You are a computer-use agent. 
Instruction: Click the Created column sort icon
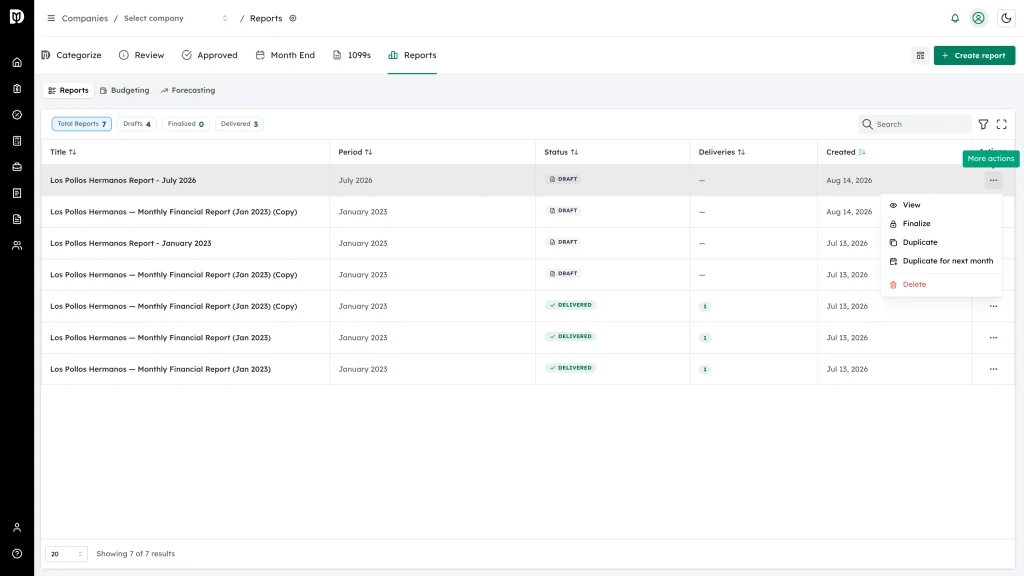tap(862, 152)
